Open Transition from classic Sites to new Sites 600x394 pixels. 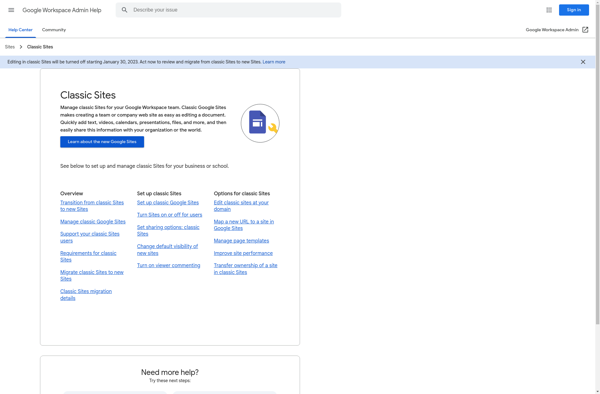tap(92, 206)
